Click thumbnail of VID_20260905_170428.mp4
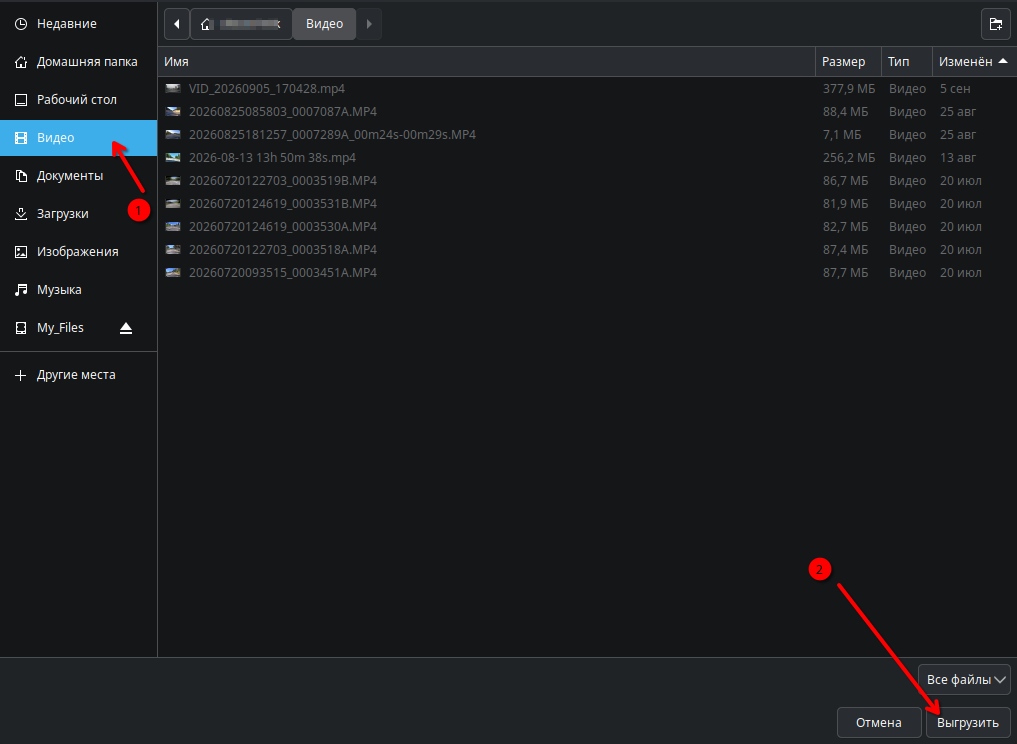The height and width of the screenshot is (744, 1017). 173,88
